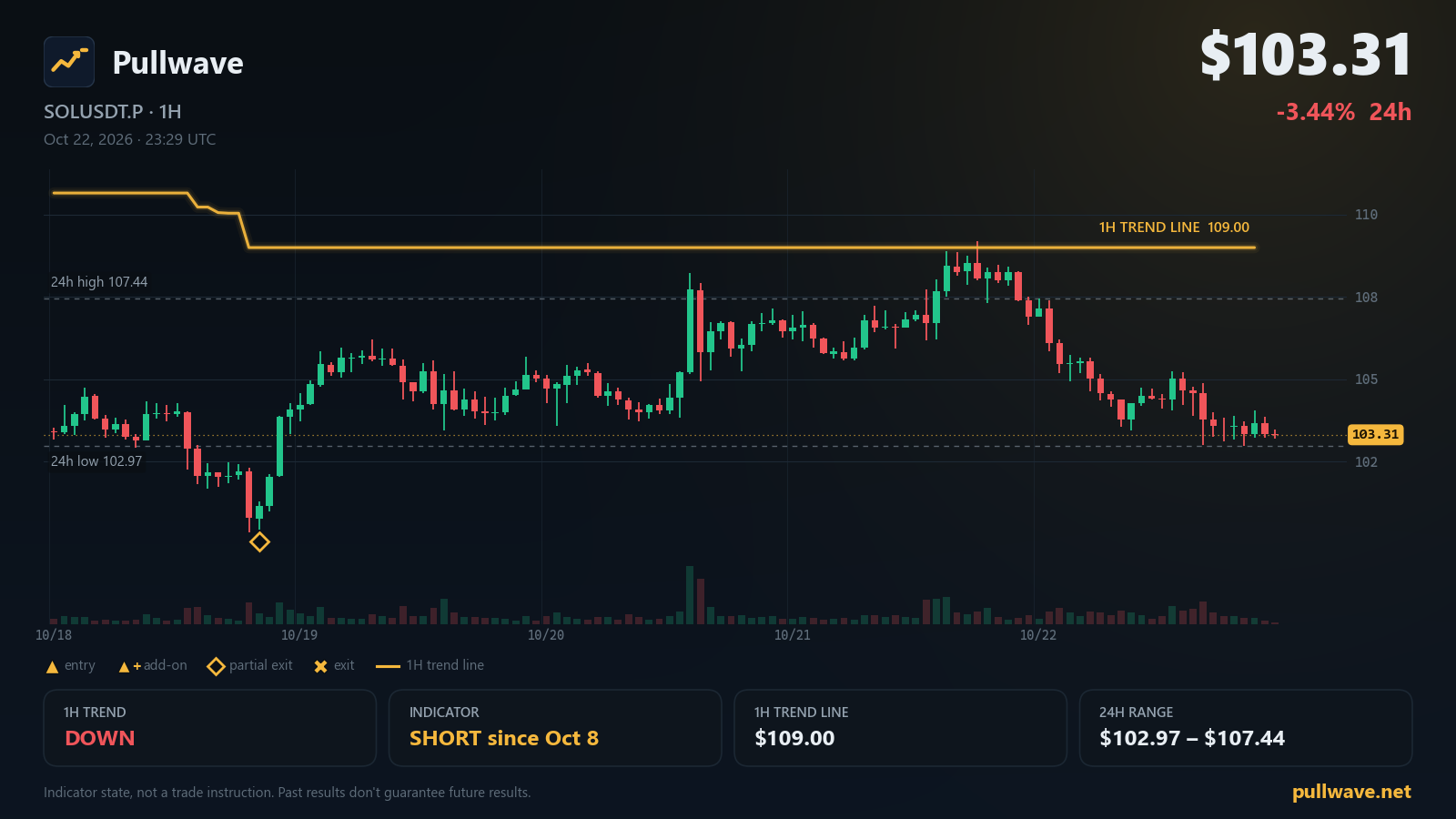Screen dimensions: 1456x819
Task: Click the indicator disclaimer text
Action: coord(287,793)
